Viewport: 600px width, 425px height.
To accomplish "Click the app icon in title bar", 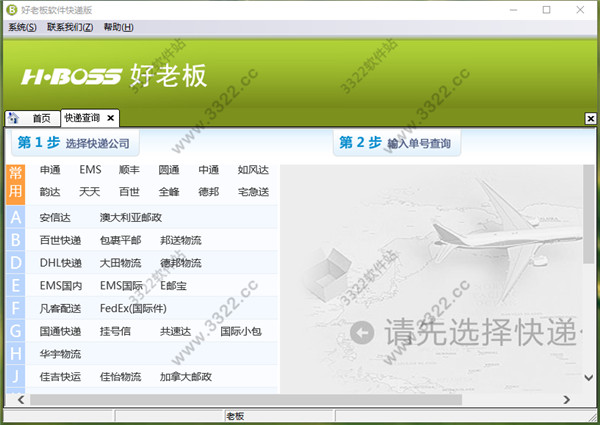I will click(x=12, y=10).
